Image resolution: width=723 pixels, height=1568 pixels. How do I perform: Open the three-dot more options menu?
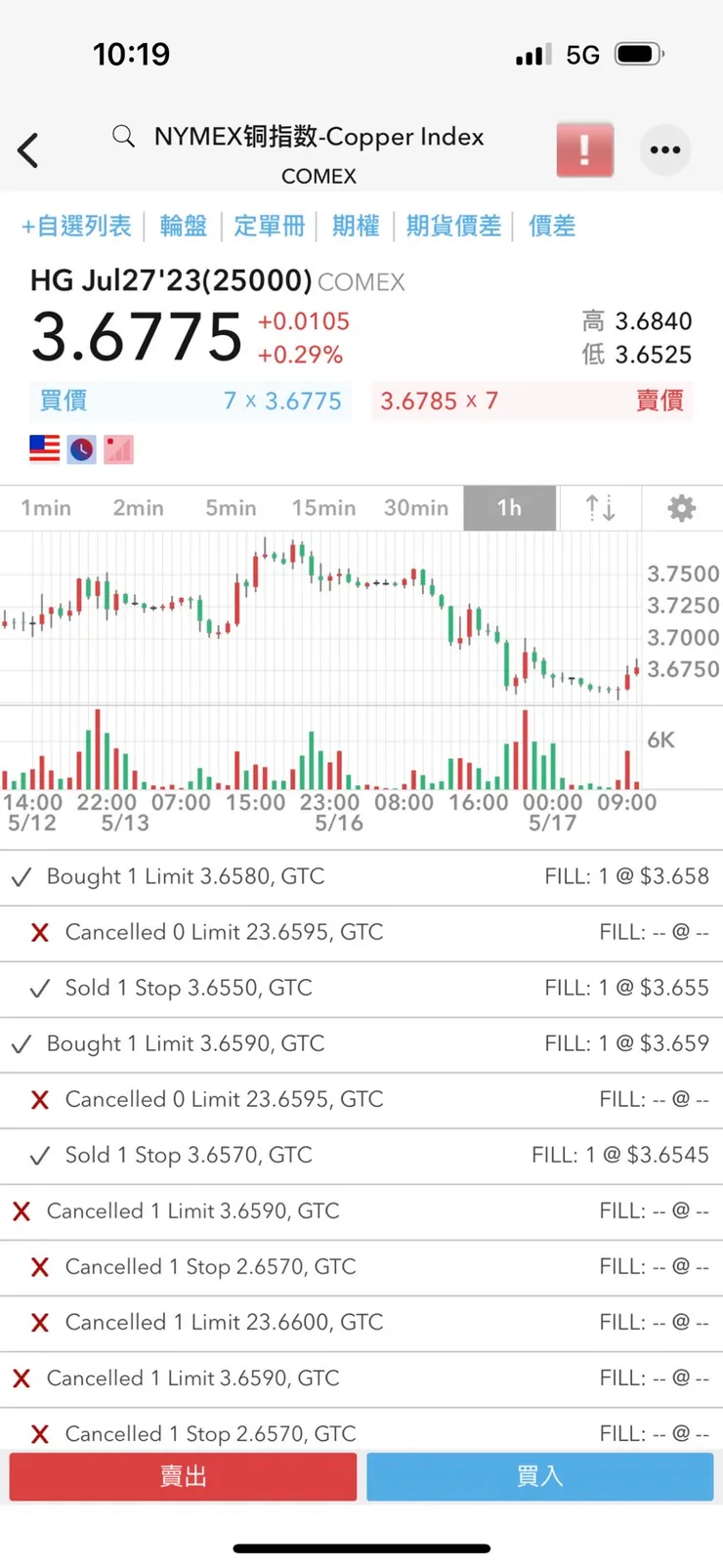point(665,150)
